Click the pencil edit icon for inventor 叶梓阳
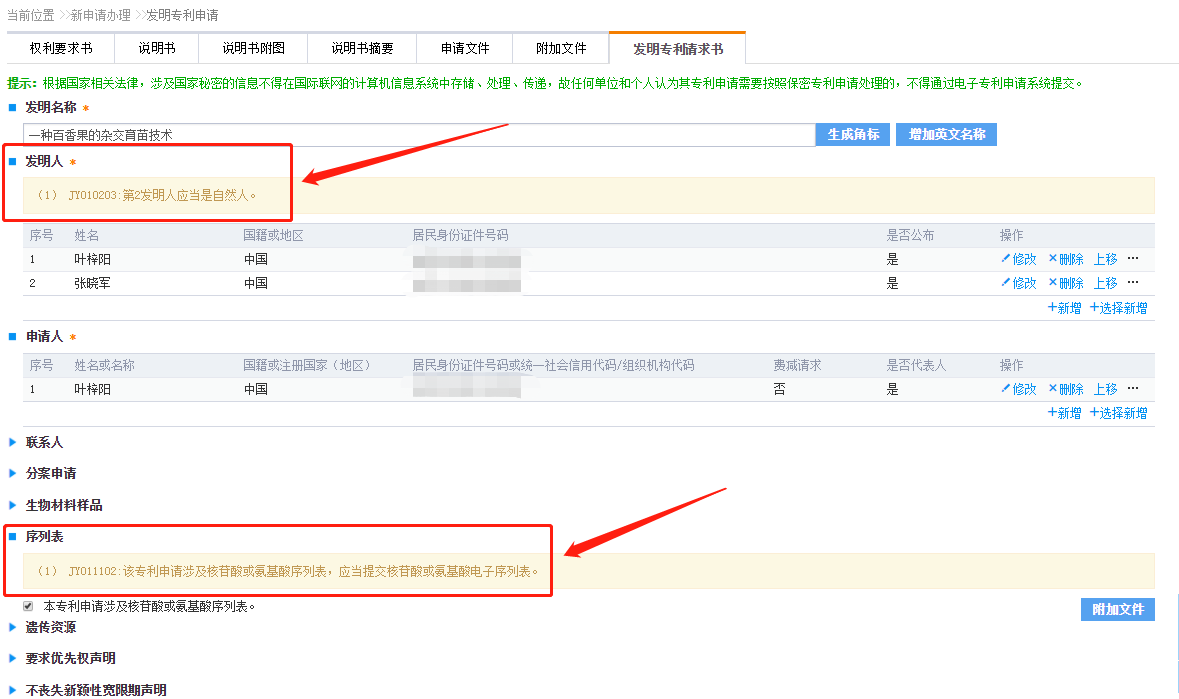 click(1006, 259)
